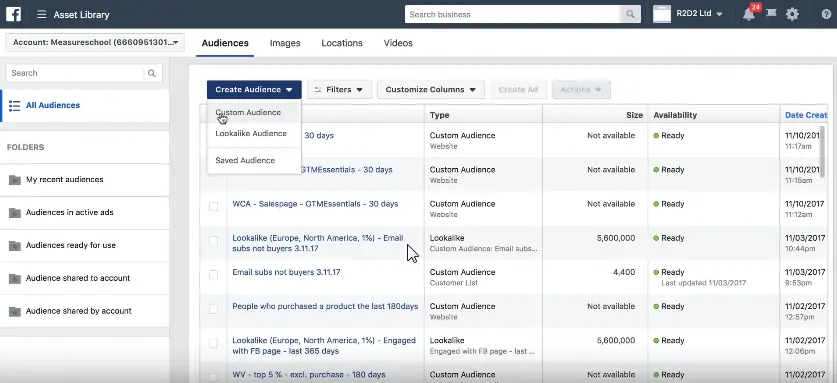
Task: Open WCA - Salespage - GTMEssentials - 30 days link
Action: click(x=315, y=204)
